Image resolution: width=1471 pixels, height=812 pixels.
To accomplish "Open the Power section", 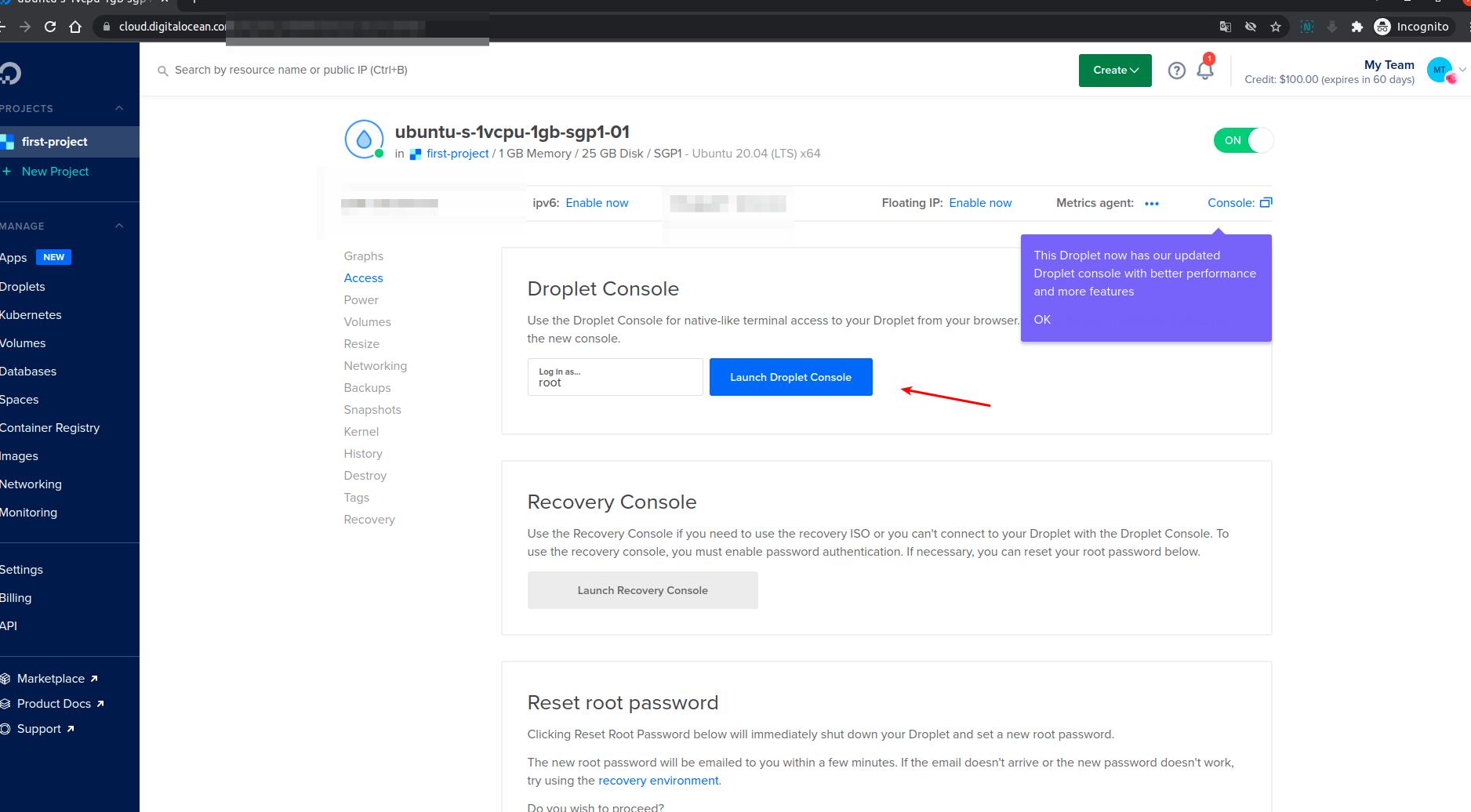I will (361, 300).
